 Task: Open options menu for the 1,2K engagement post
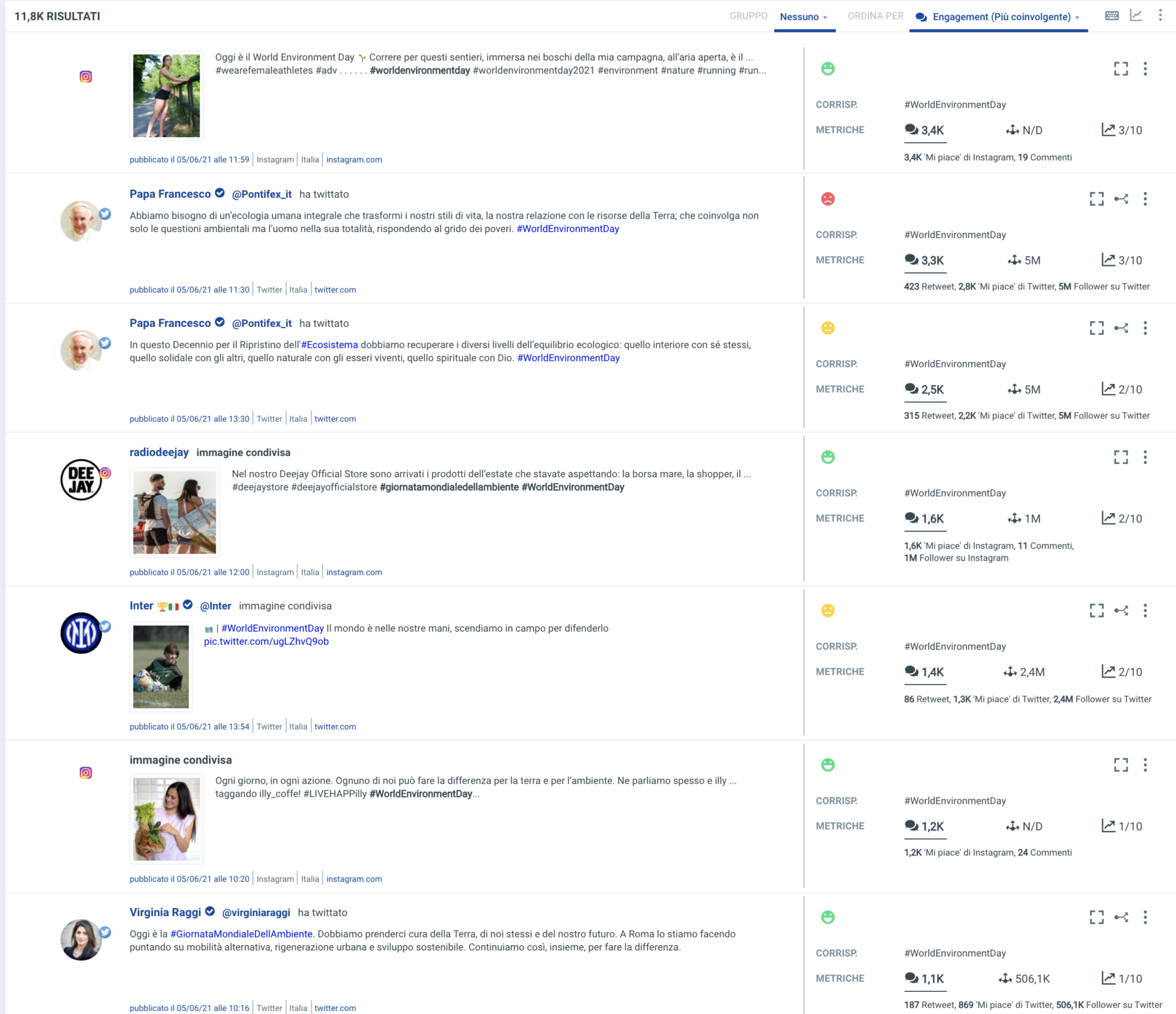coord(1145,765)
